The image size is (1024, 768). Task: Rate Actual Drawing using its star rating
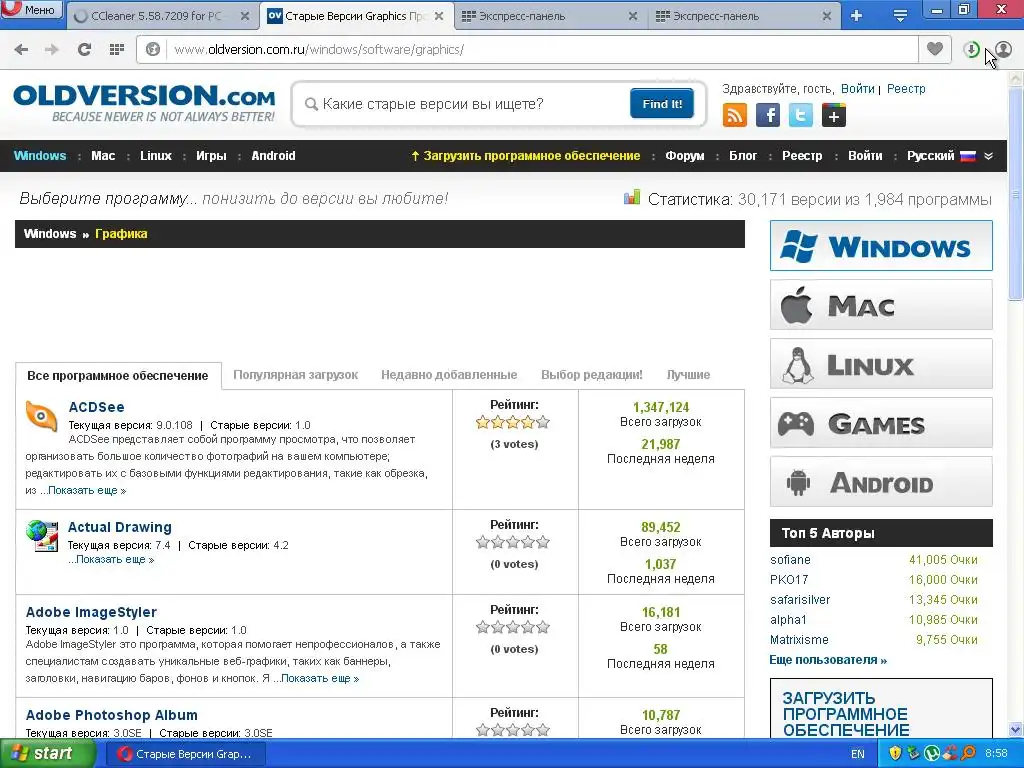(513, 542)
